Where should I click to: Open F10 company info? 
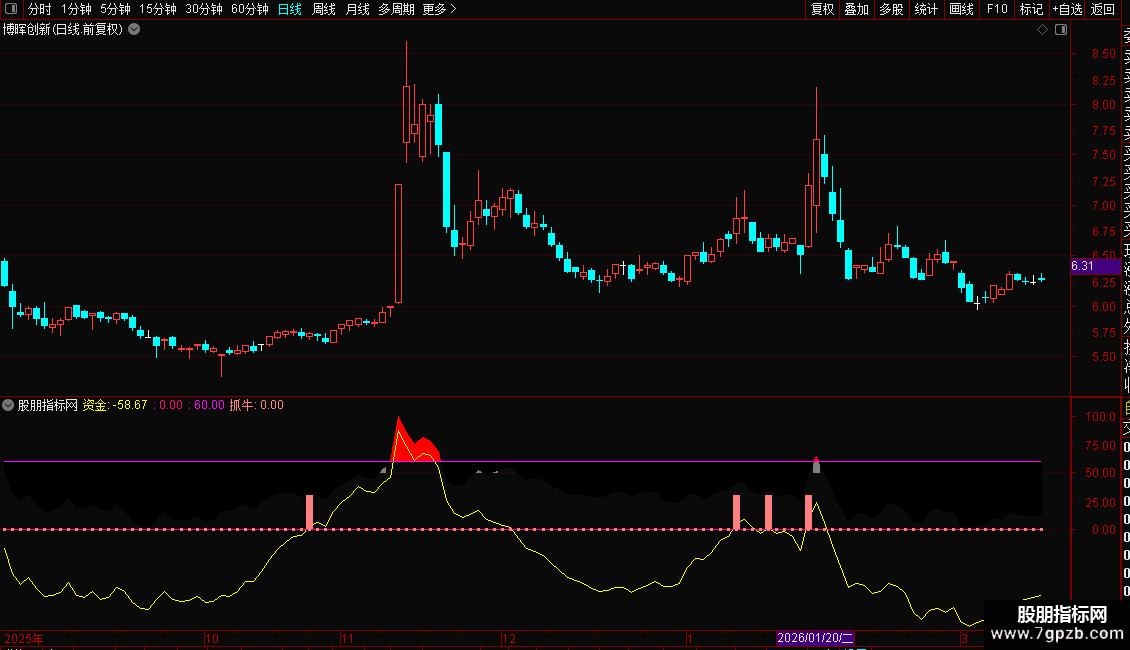[997, 9]
